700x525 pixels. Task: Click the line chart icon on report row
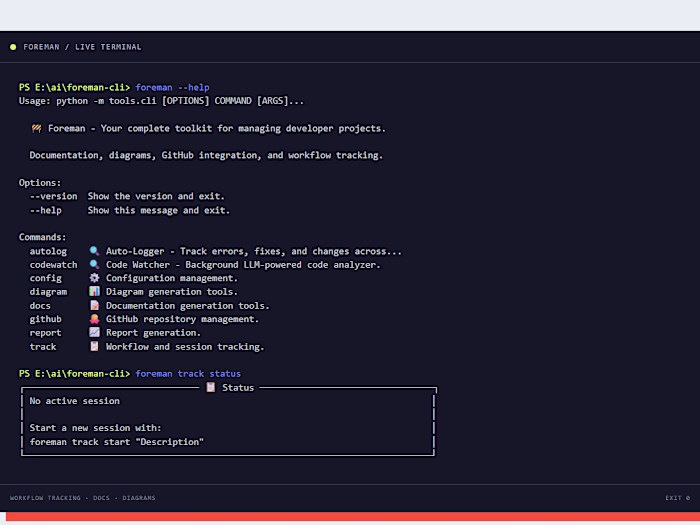point(94,333)
